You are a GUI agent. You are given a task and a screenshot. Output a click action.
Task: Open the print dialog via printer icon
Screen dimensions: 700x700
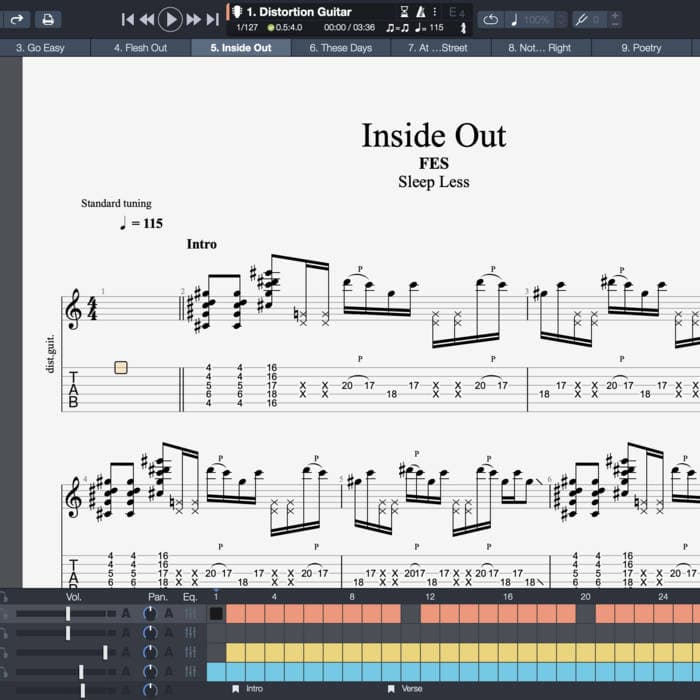pos(48,19)
